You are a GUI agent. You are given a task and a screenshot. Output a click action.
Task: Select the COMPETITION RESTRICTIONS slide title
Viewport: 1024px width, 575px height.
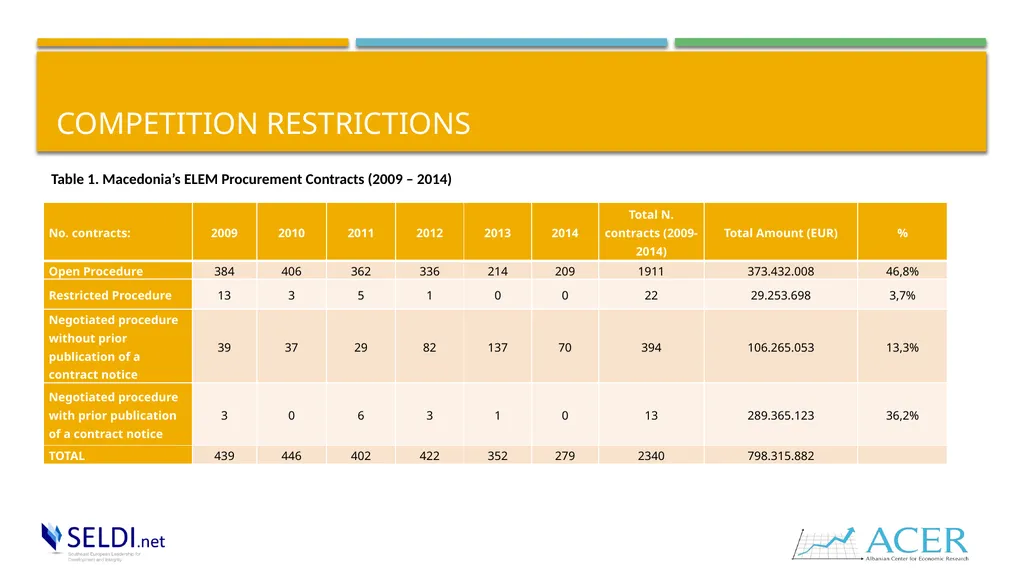point(263,123)
